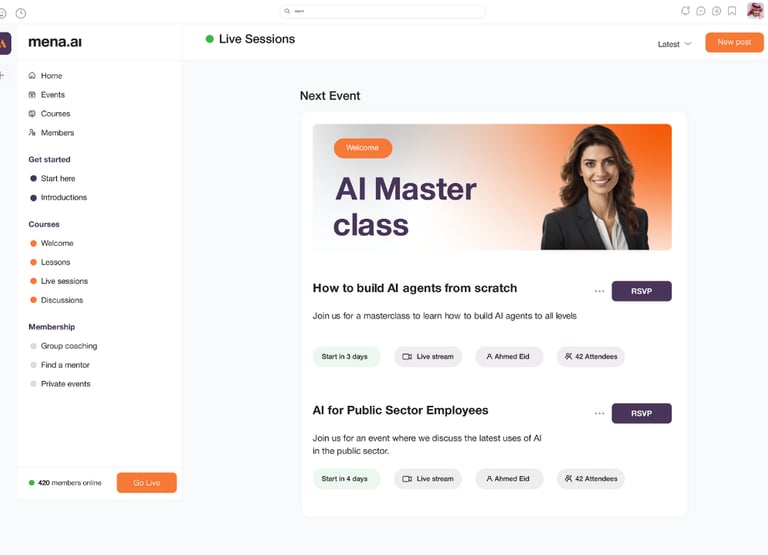Click the Courses section heading above Welcome
The image size is (768, 555).
pos(44,224)
